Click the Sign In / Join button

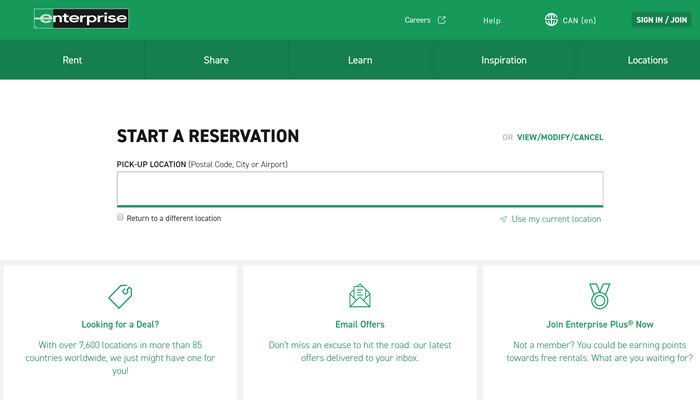661,20
